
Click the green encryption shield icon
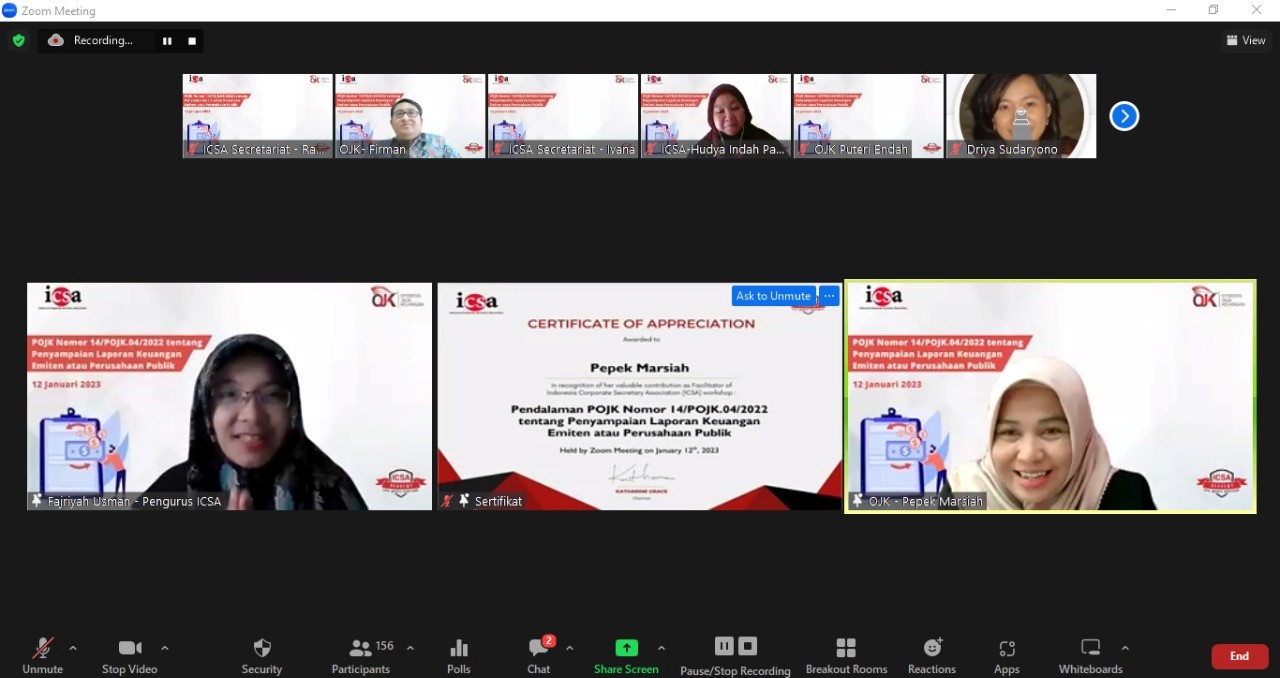pyautogui.click(x=18, y=41)
